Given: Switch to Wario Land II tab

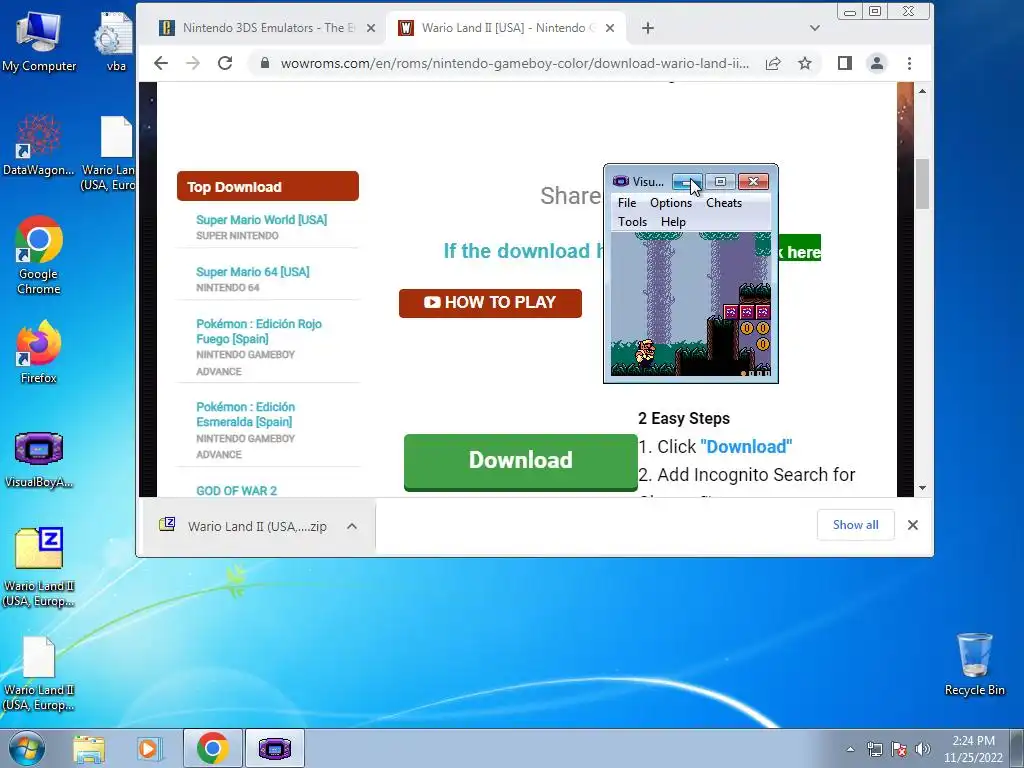Looking at the screenshot, I should (x=506, y=28).
